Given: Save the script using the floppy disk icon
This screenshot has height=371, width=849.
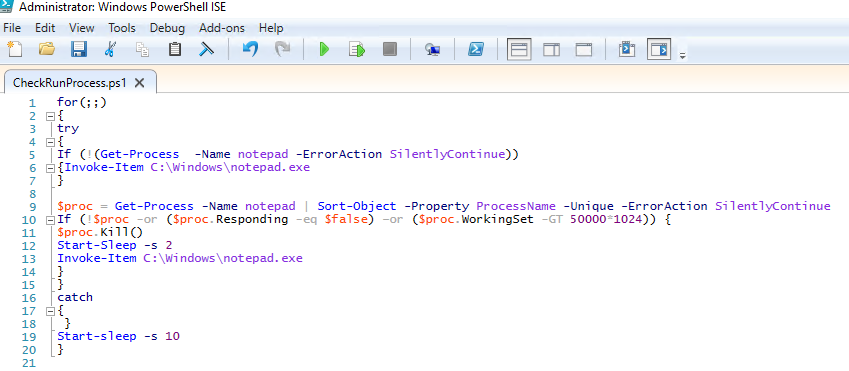Looking at the screenshot, I should (79, 49).
